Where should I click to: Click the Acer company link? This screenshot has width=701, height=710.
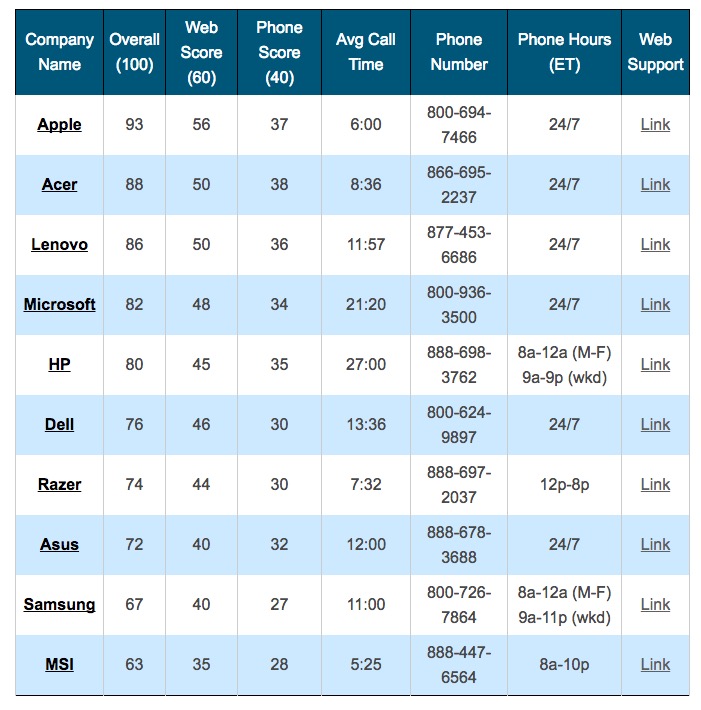59,185
